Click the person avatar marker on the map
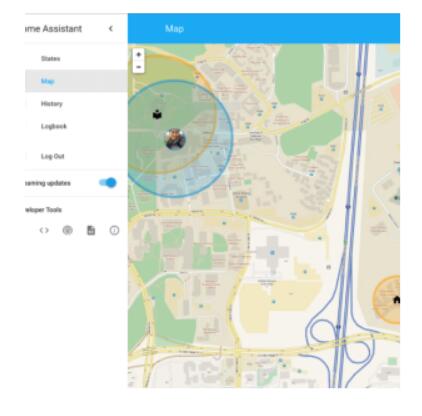The image size is (422, 416). pyautogui.click(x=175, y=139)
